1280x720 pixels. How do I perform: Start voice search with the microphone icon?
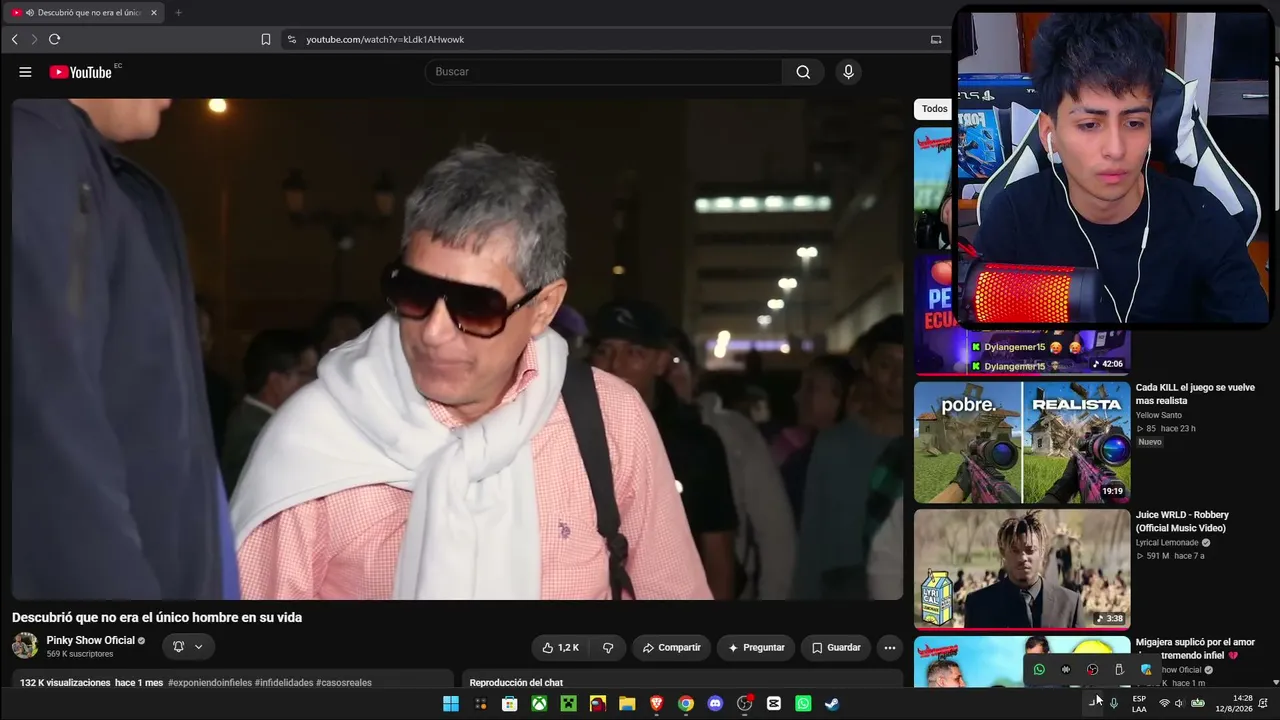point(848,72)
